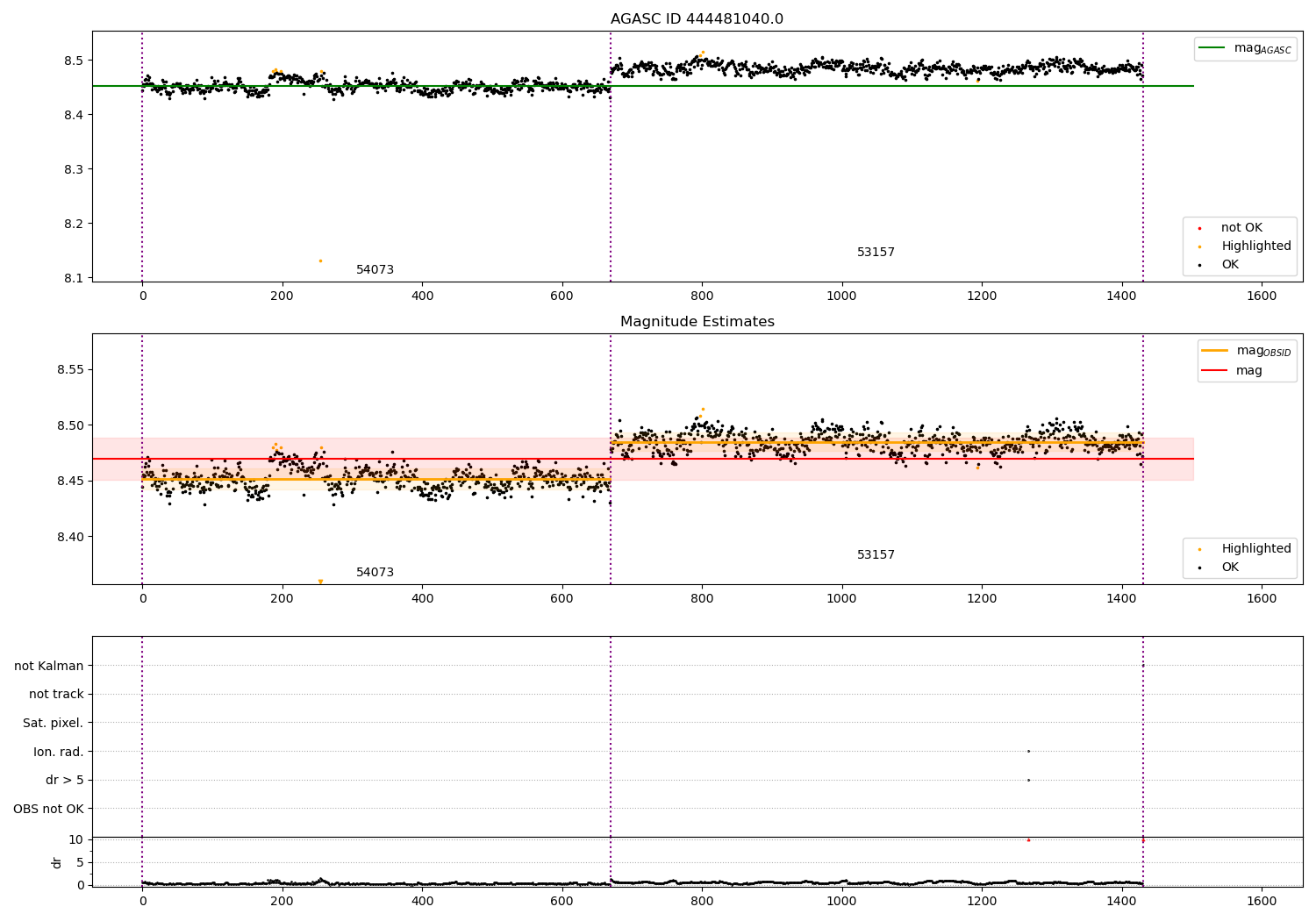Click the 'Magnitude Estimates' plot title
The image size is (1316, 921).
click(697, 322)
